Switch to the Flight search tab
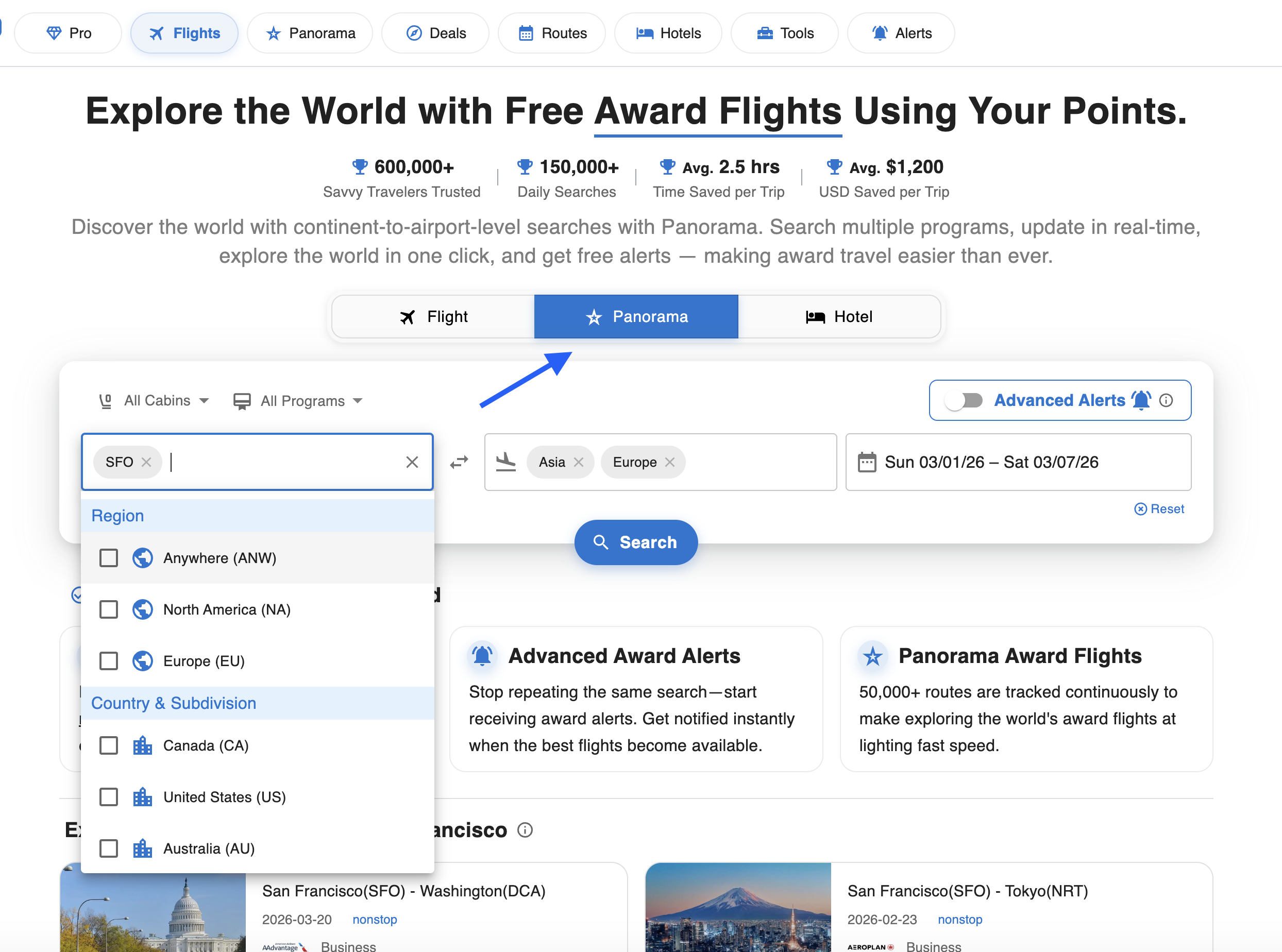Image resolution: width=1282 pixels, height=952 pixels. (x=433, y=316)
